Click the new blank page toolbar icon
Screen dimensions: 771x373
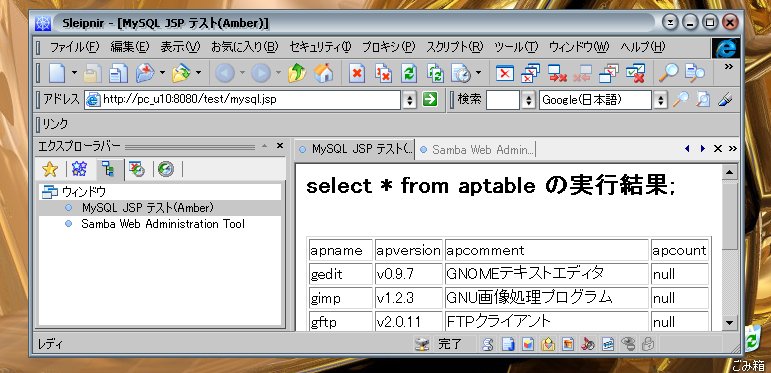coord(57,74)
